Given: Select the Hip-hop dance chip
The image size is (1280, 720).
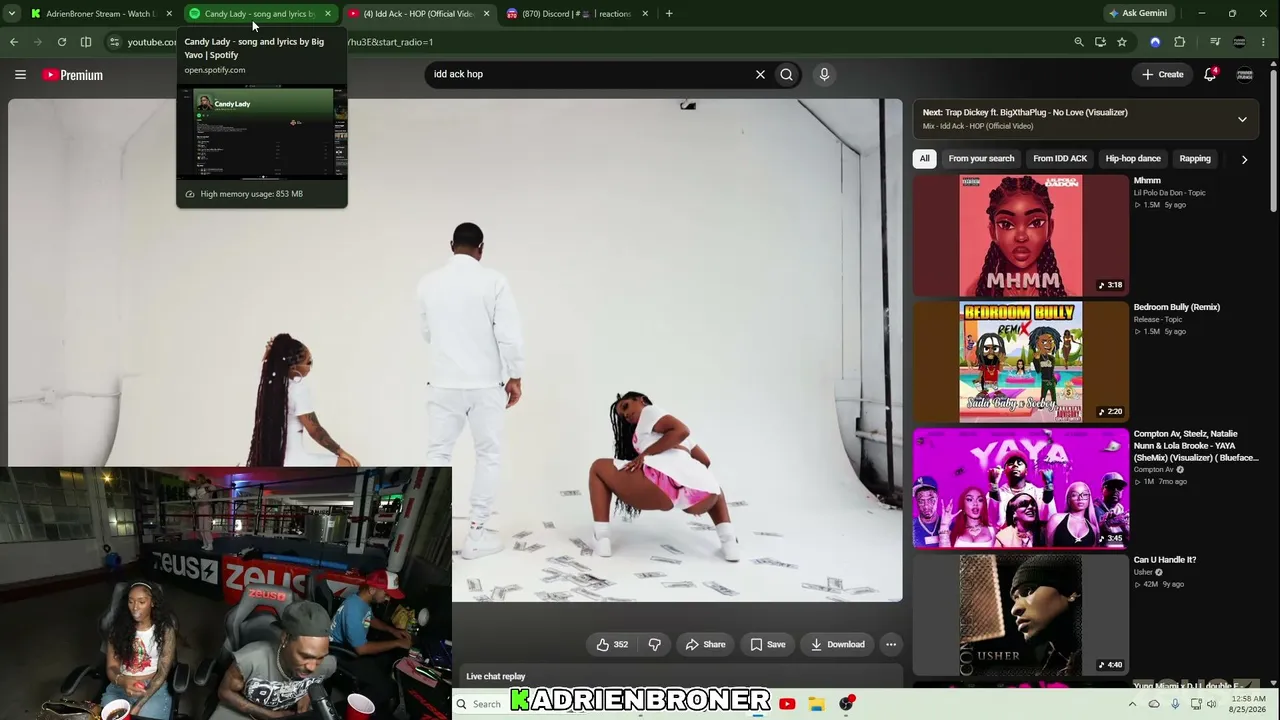Looking at the screenshot, I should coord(1133,158).
